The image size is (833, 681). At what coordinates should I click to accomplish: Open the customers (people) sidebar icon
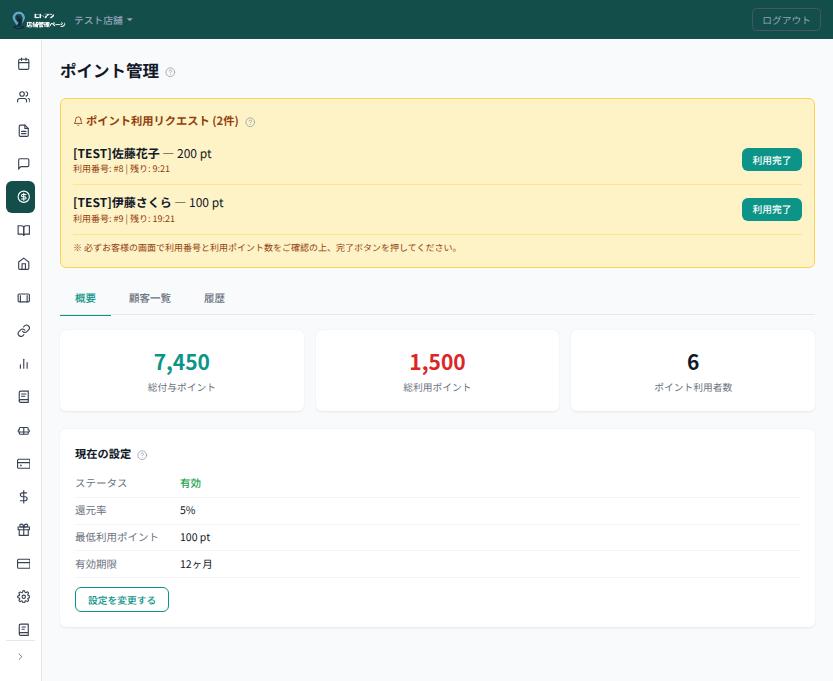[23, 97]
